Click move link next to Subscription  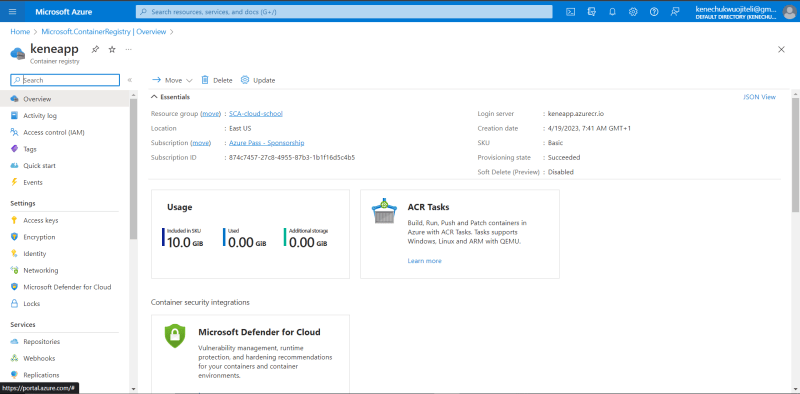pyautogui.click(x=201, y=143)
